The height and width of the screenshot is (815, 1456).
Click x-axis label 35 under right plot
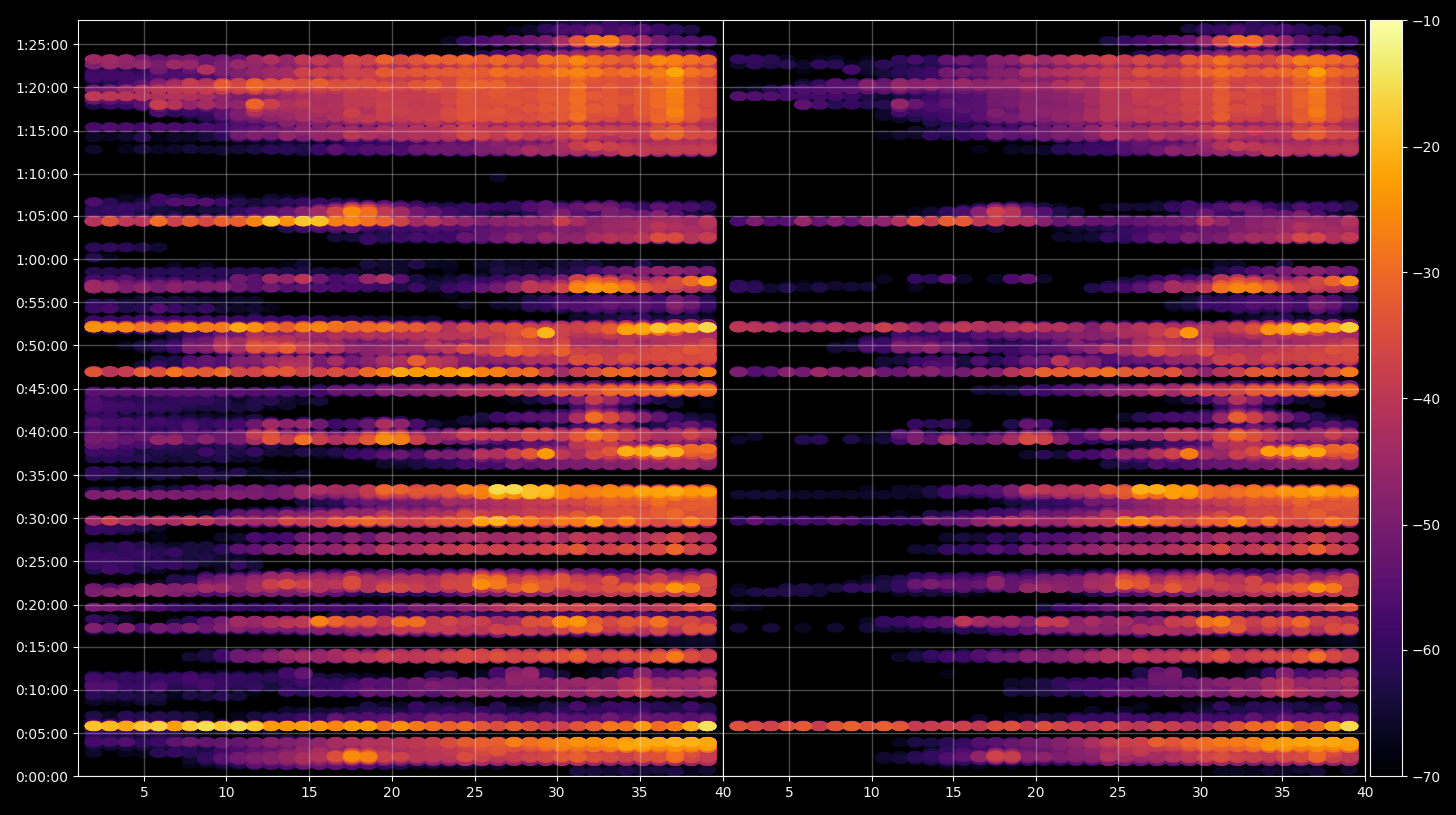coord(1282,793)
